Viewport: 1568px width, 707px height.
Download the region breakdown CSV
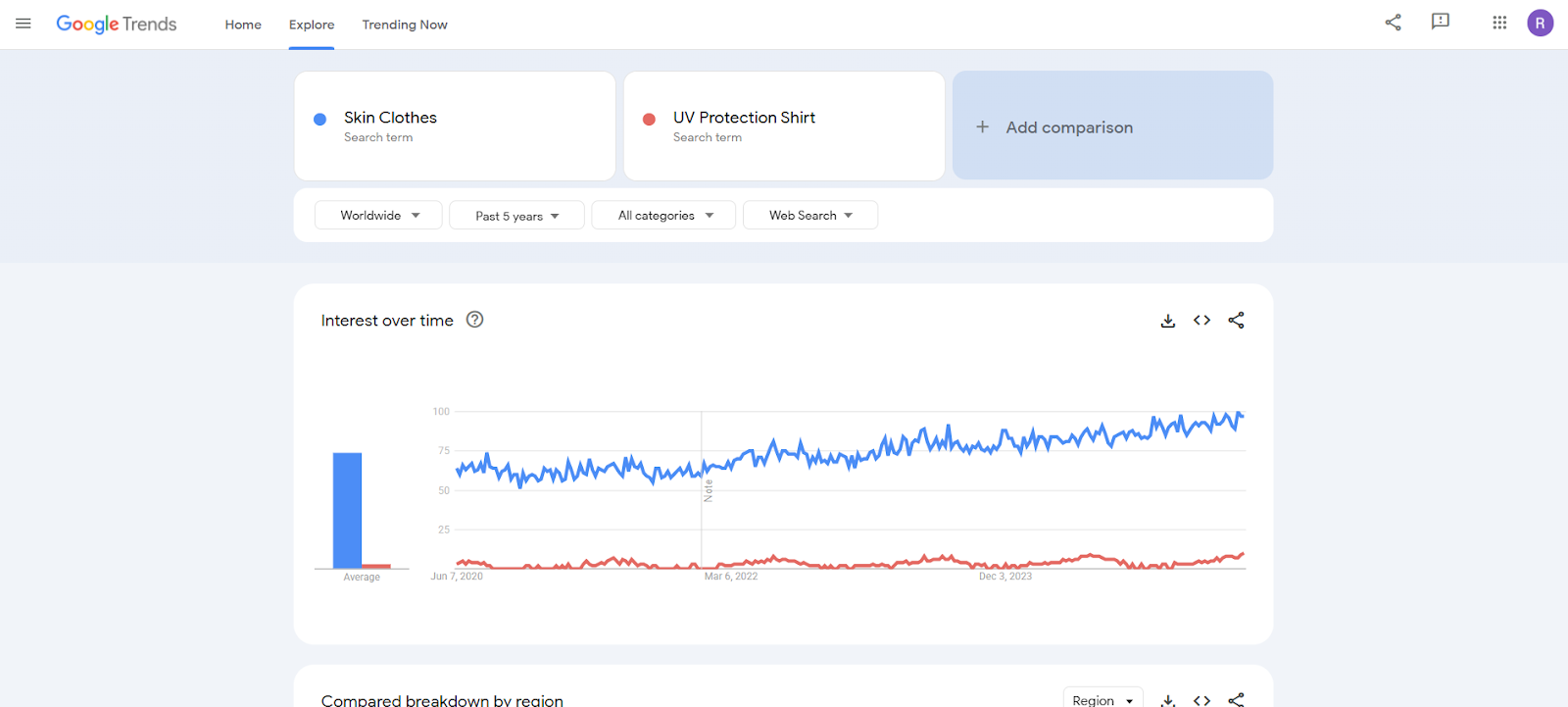click(1168, 700)
